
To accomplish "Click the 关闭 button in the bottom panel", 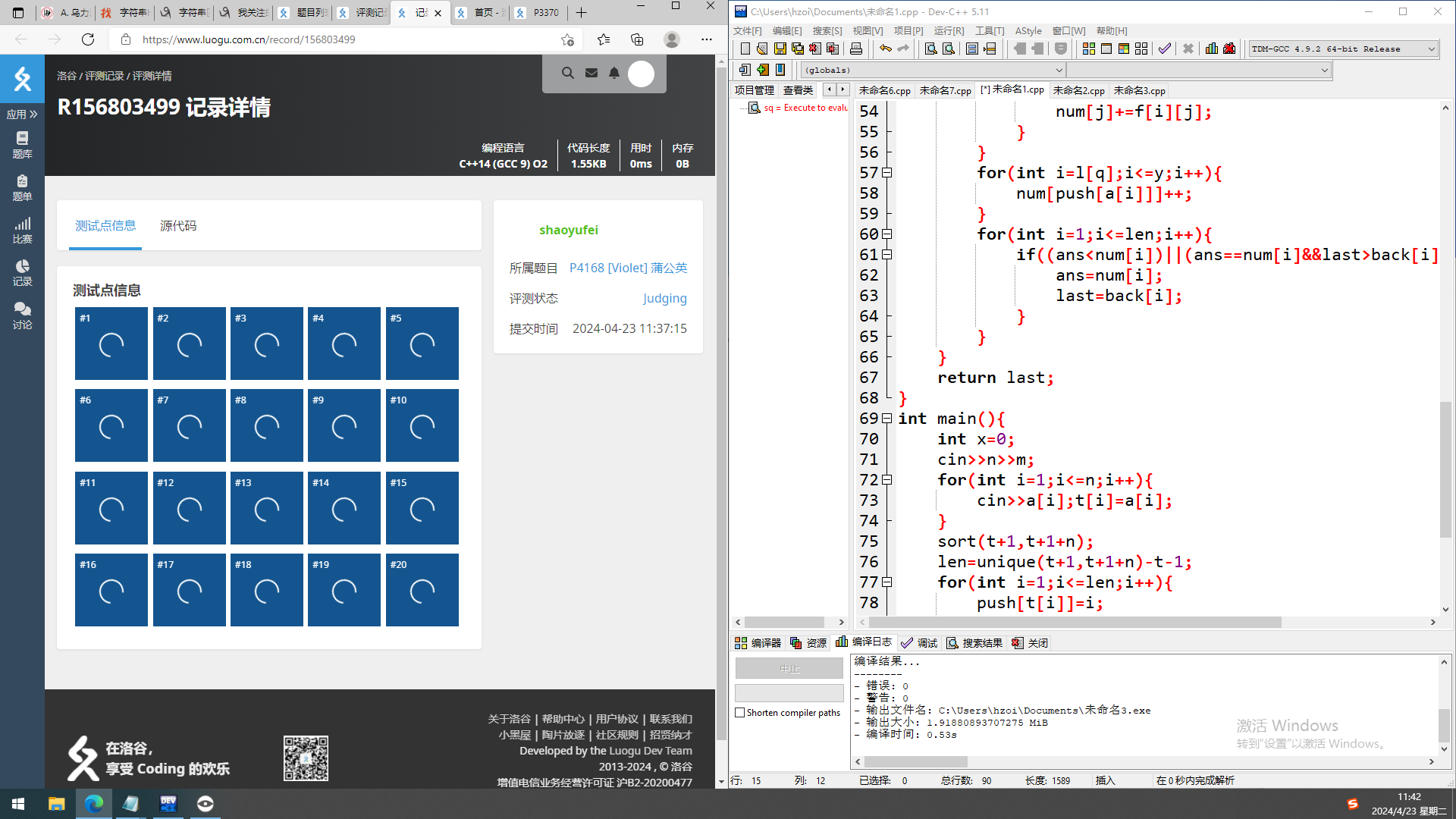I will coord(1030,643).
